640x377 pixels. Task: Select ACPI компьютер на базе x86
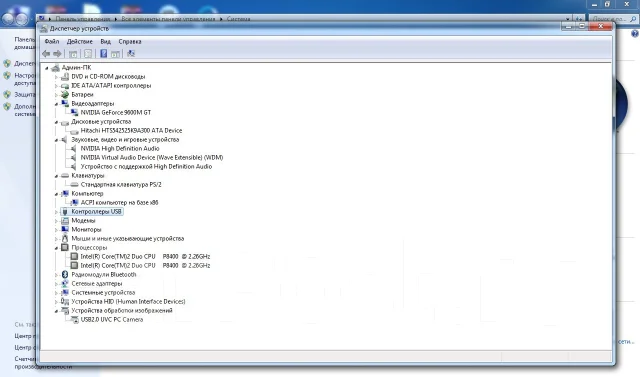(x=119, y=202)
